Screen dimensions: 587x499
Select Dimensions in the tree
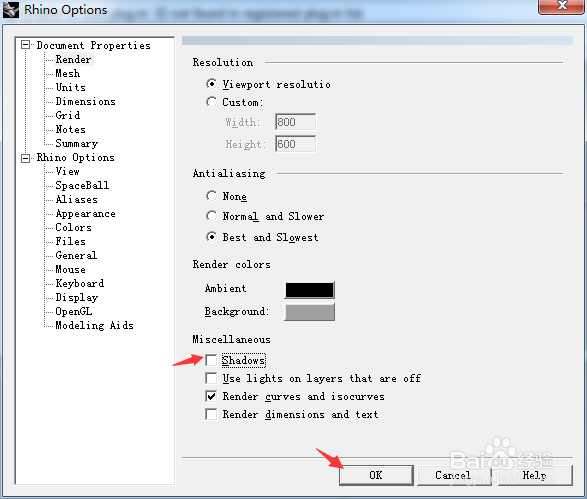[x=85, y=101]
